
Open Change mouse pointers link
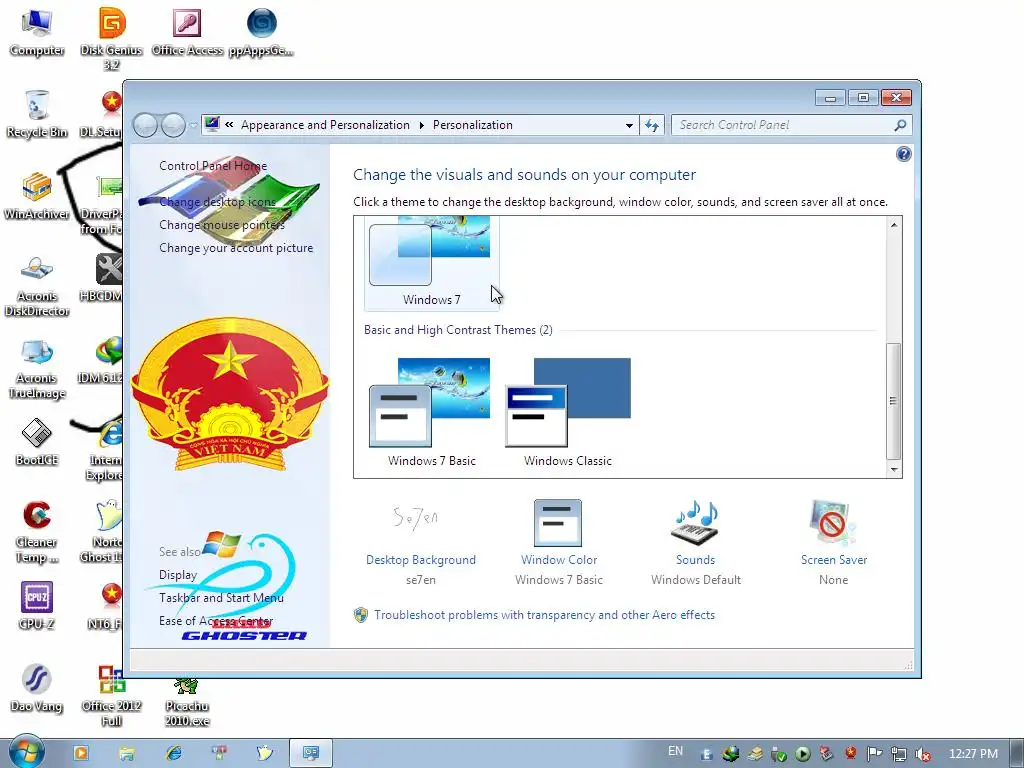point(222,225)
